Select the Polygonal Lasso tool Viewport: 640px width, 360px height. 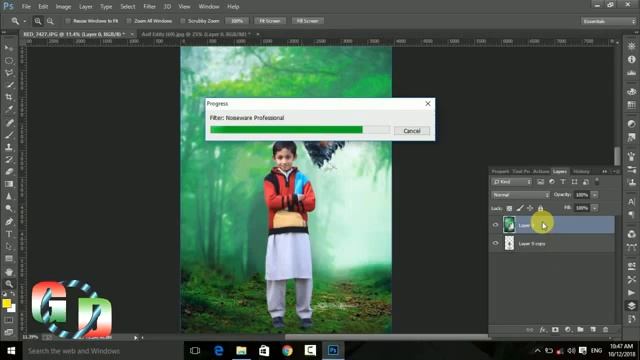[x=9, y=73]
